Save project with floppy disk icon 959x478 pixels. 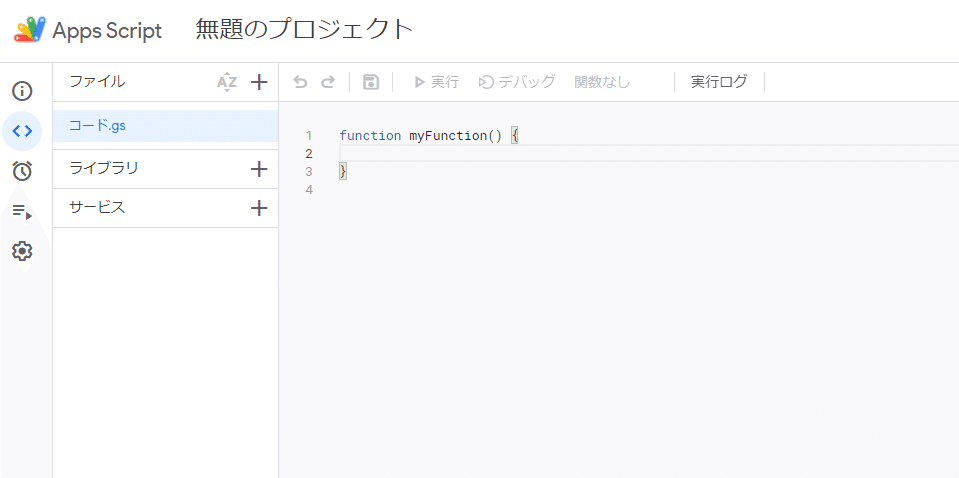[371, 82]
